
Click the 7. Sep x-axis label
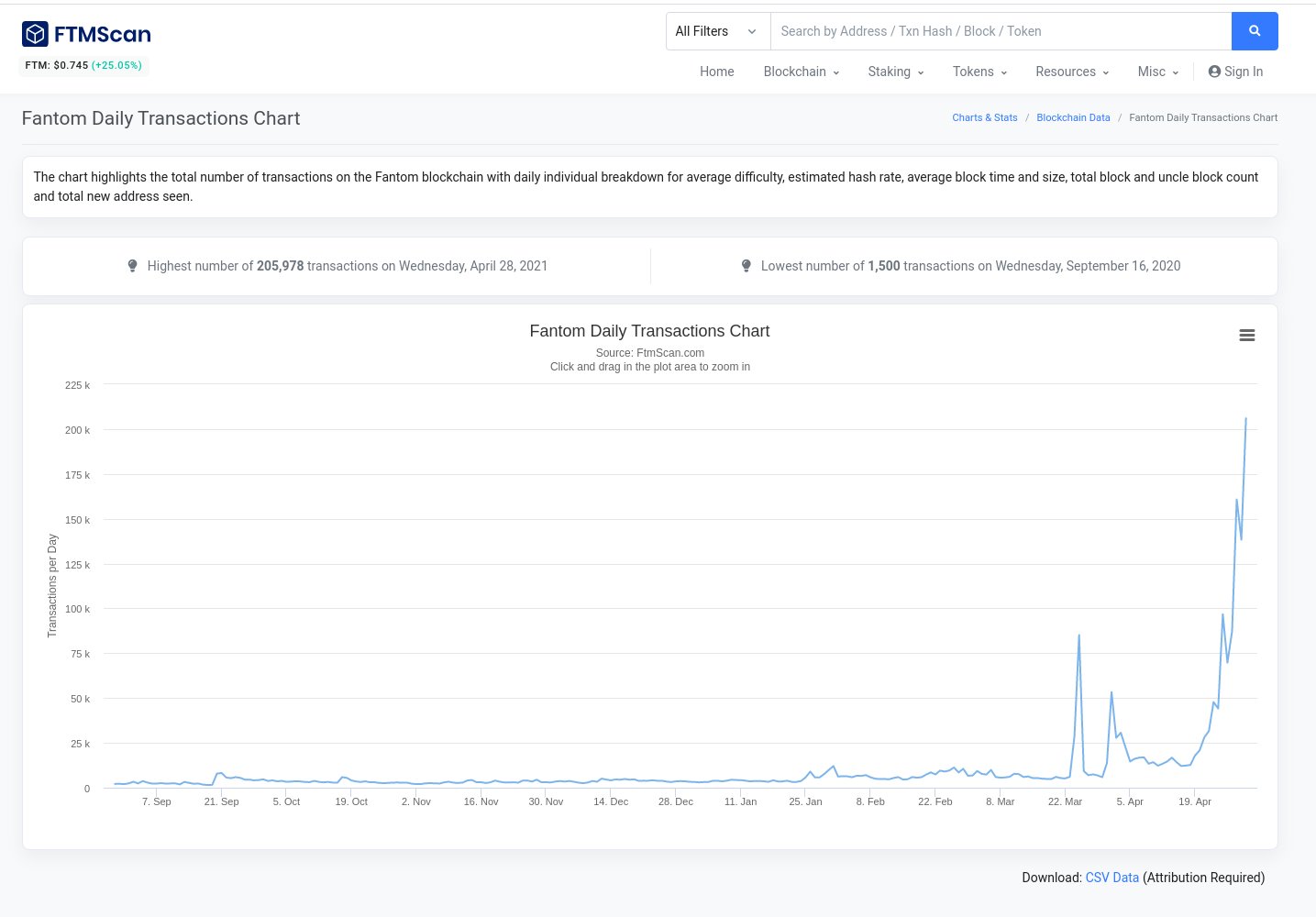[157, 801]
